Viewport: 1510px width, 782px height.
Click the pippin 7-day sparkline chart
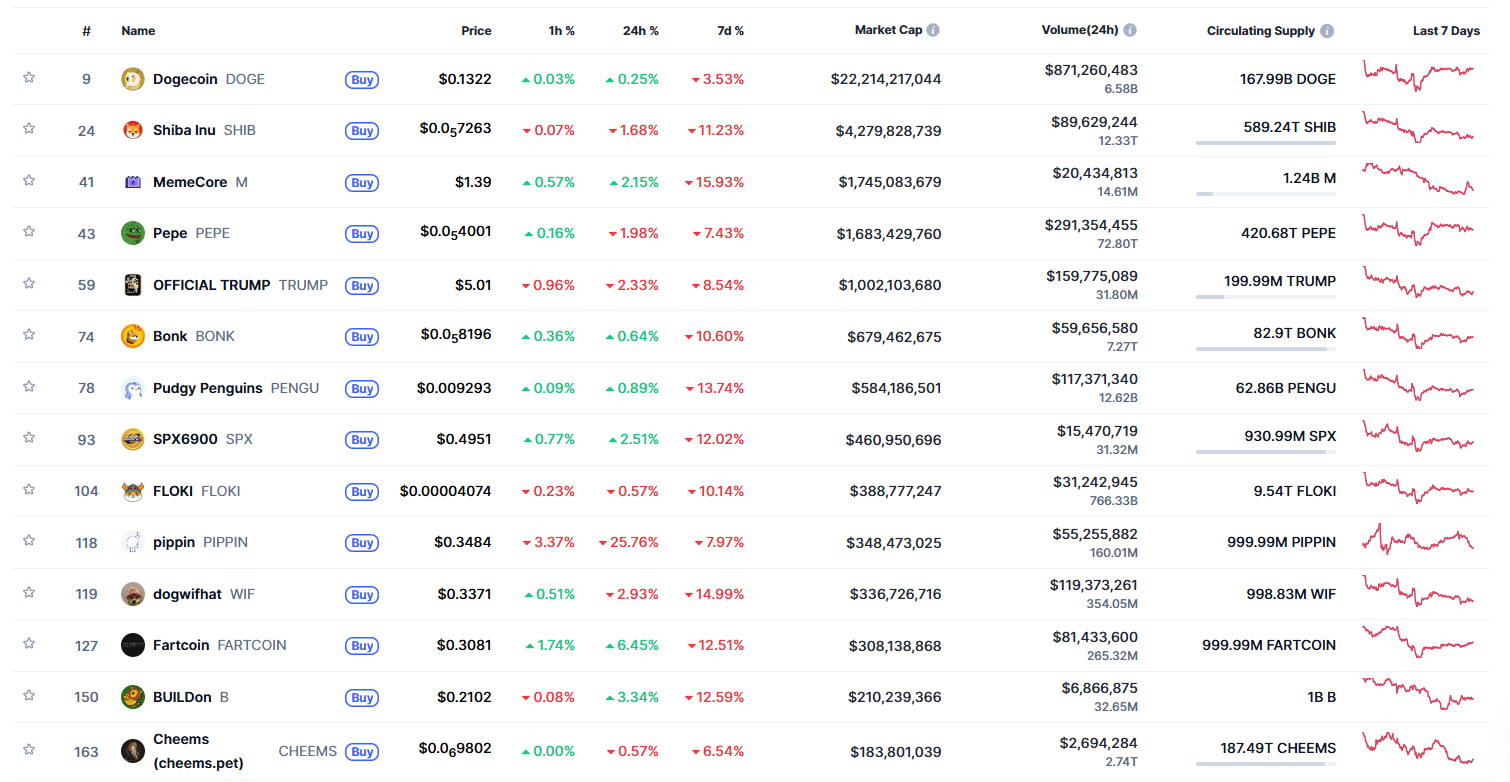(x=1419, y=542)
